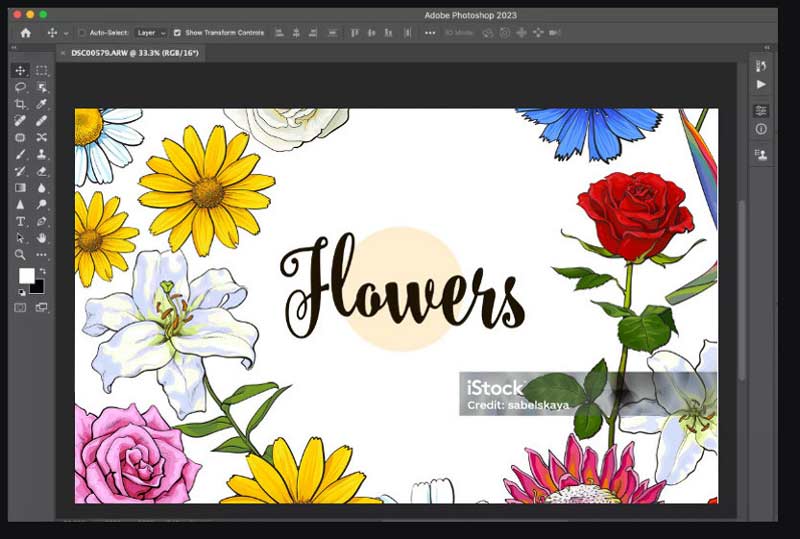This screenshot has height=539, width=800.
Task: Enable the Auto-Select checkbox
Action: (82, 33)
